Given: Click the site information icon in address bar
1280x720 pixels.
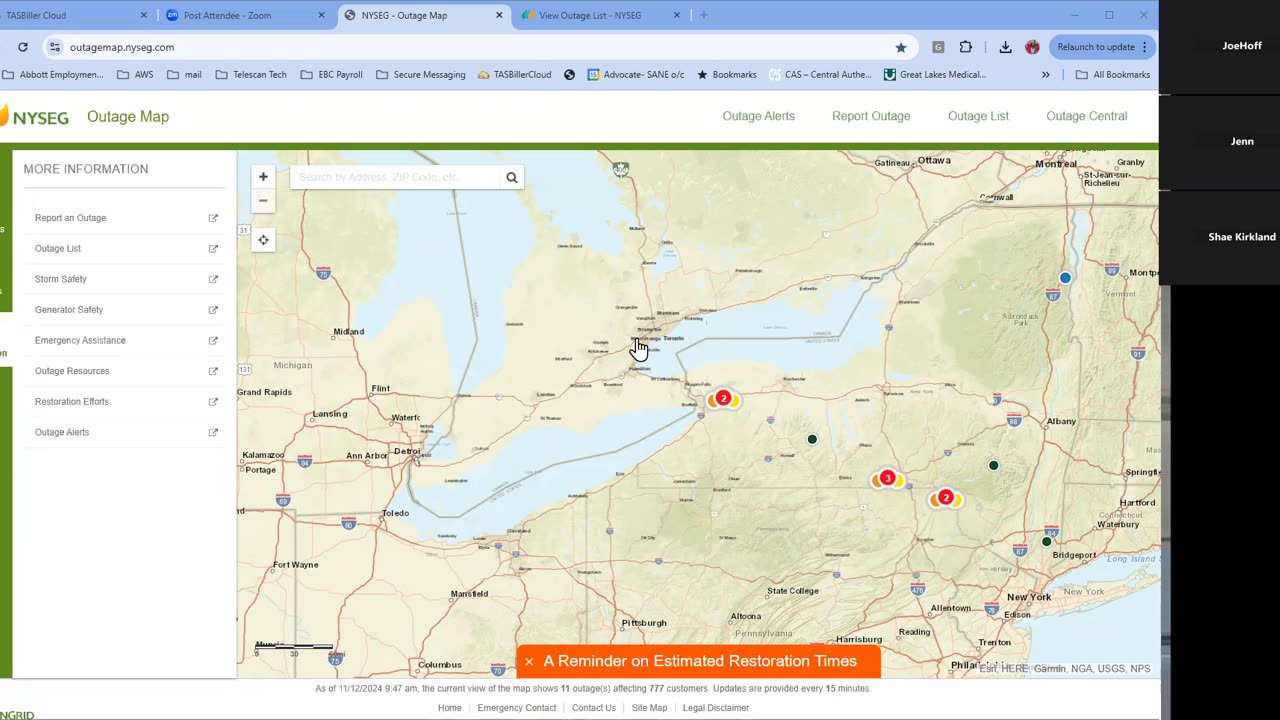Looking at the screenshot, I should (55, 47).
